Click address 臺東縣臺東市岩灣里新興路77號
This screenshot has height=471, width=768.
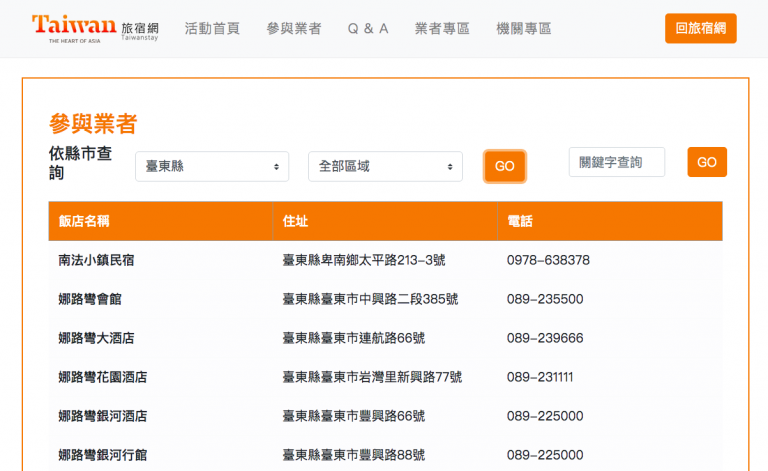tap(372, 377)
